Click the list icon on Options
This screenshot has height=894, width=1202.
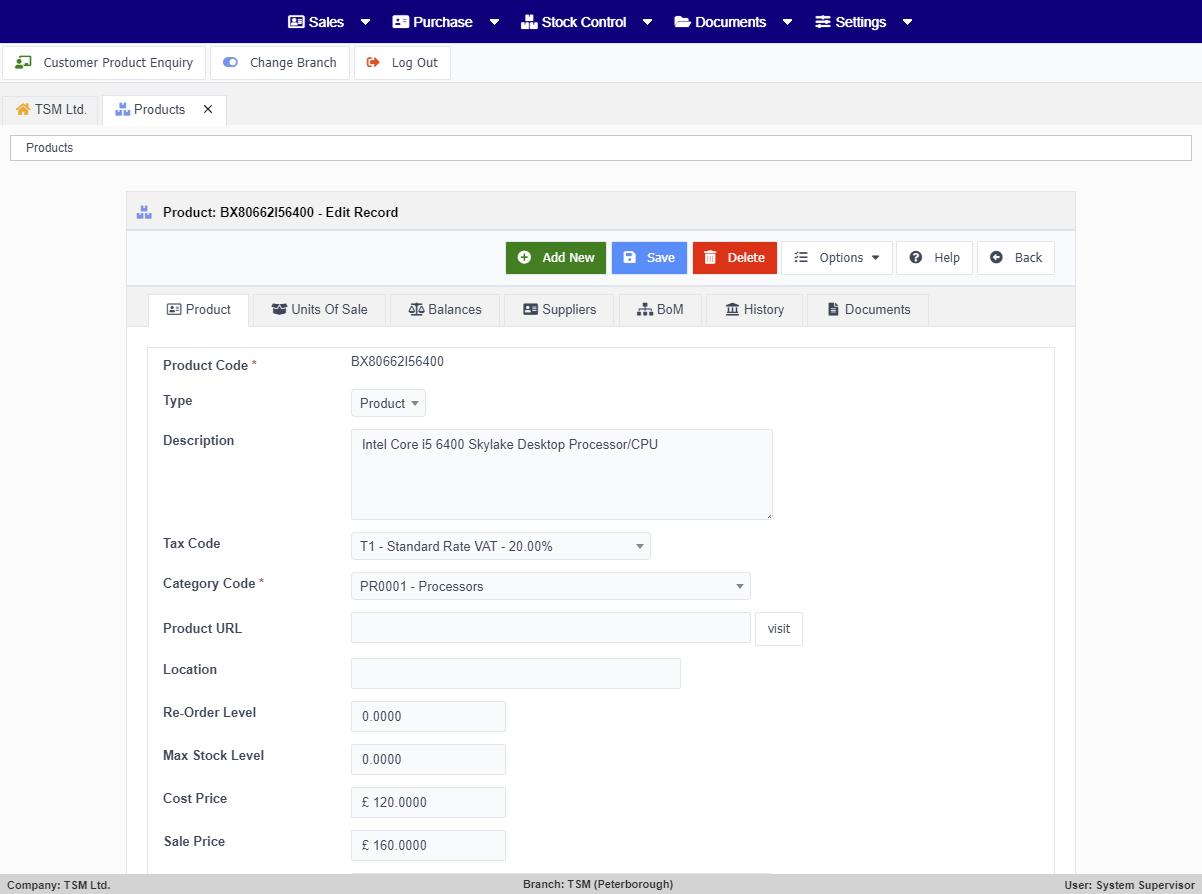coord(801,257)
